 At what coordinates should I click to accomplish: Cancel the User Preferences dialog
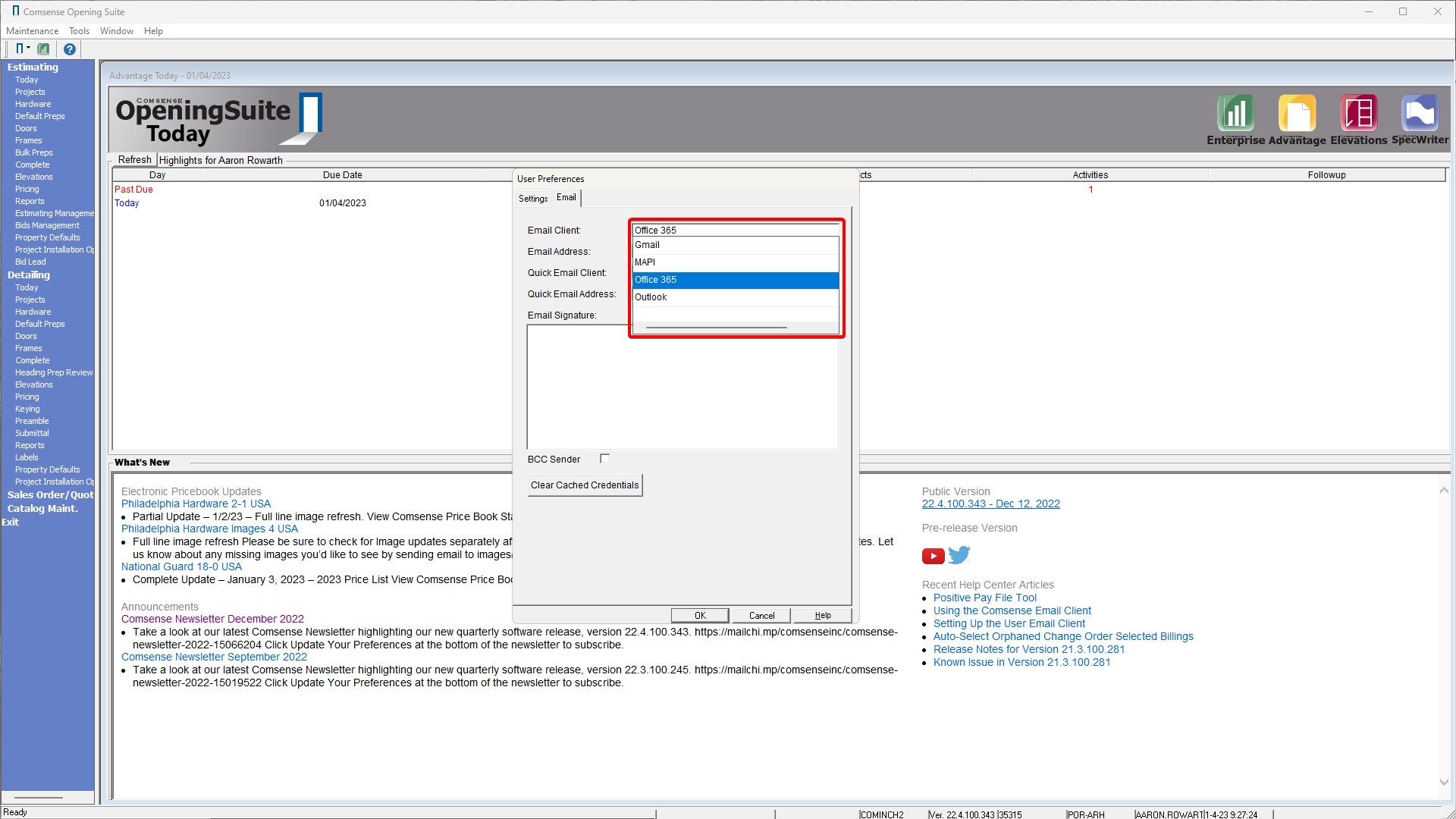tap(762, 615)
